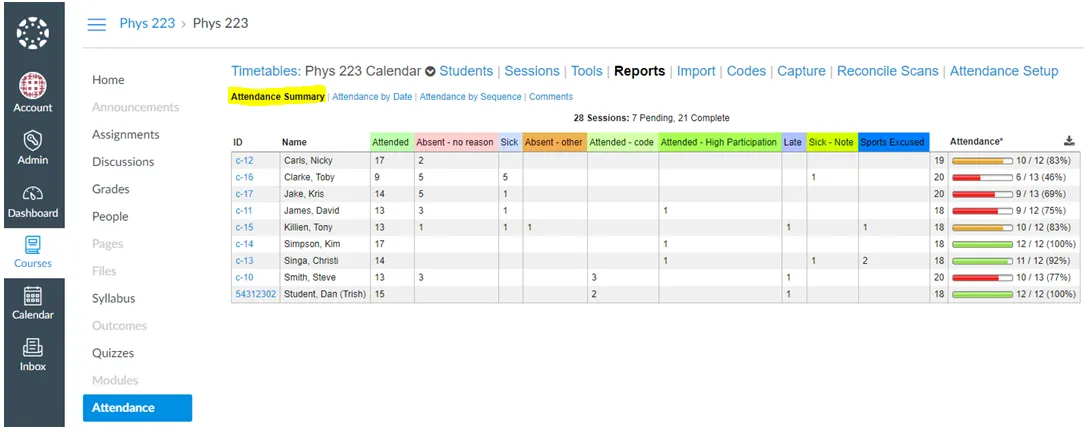
Task: Switch to the Tools tab
Action: (x=587, y=71)
